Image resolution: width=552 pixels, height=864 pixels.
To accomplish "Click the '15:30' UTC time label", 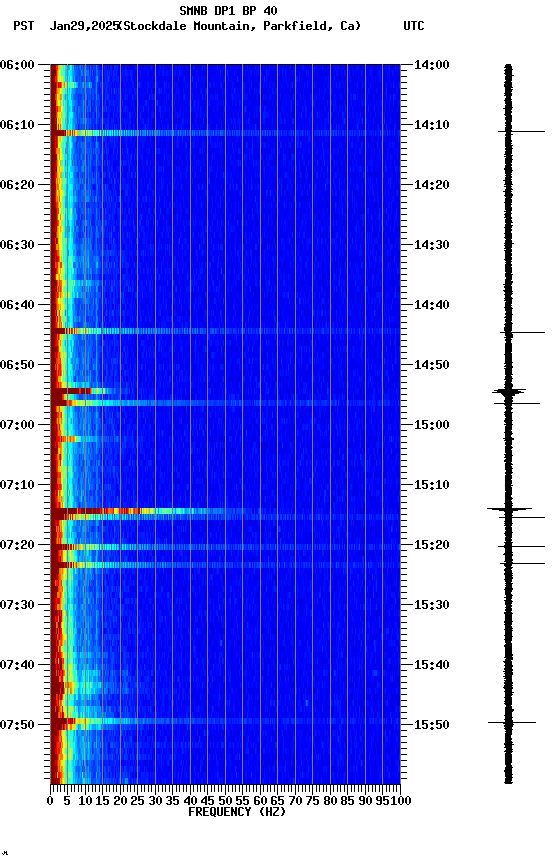I will point(431,606).
